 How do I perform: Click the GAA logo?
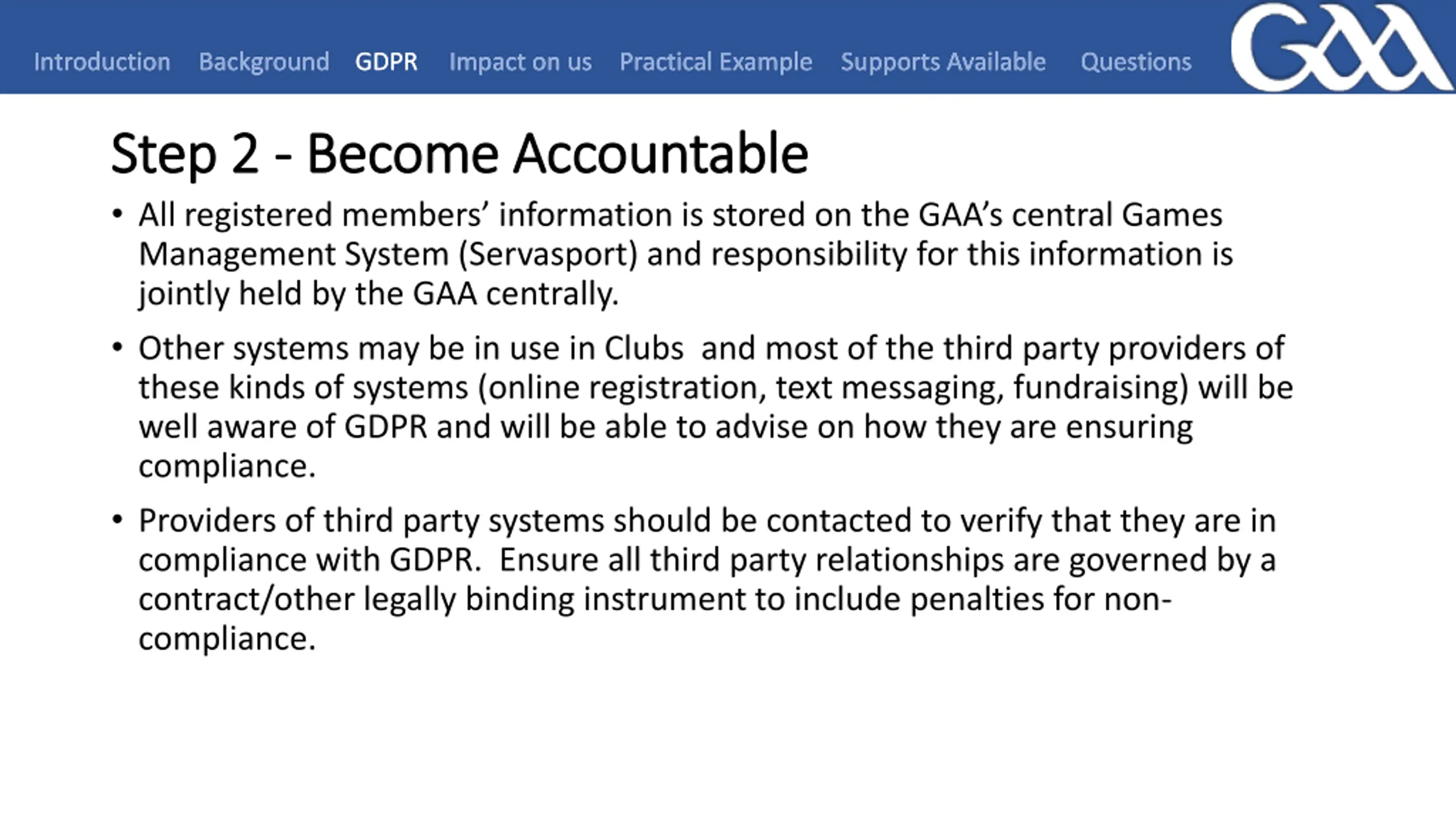(1341, 47)
